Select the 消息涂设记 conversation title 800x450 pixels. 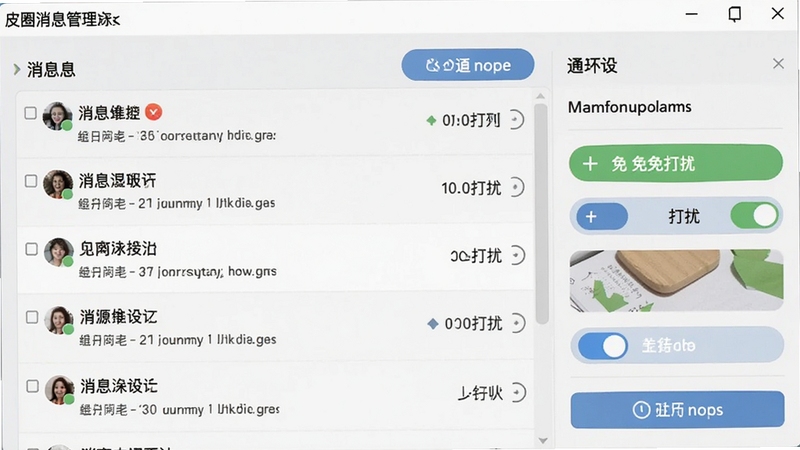click(119, 386)
